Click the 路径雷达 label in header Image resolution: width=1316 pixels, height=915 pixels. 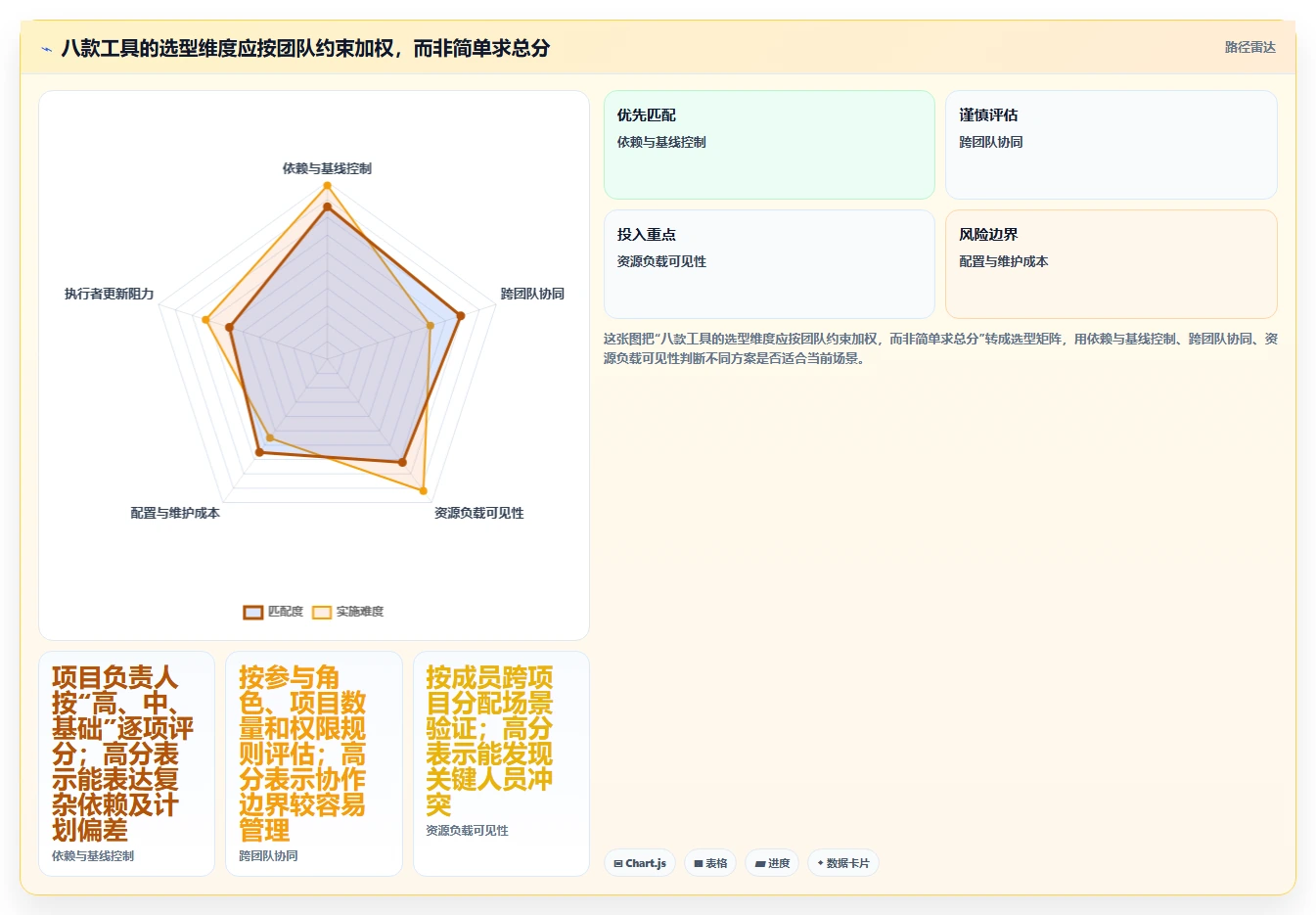(x=1249, y=47)
